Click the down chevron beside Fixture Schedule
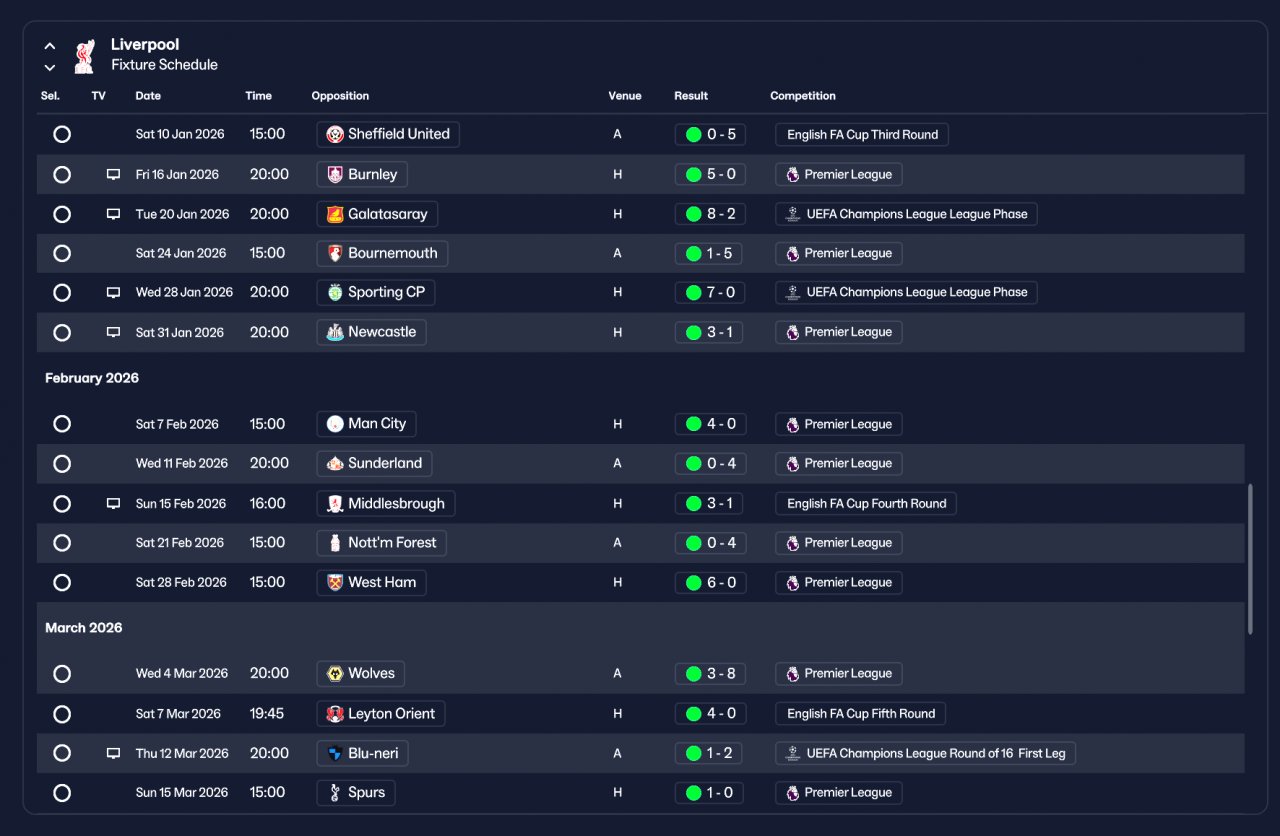 point(50,68)
